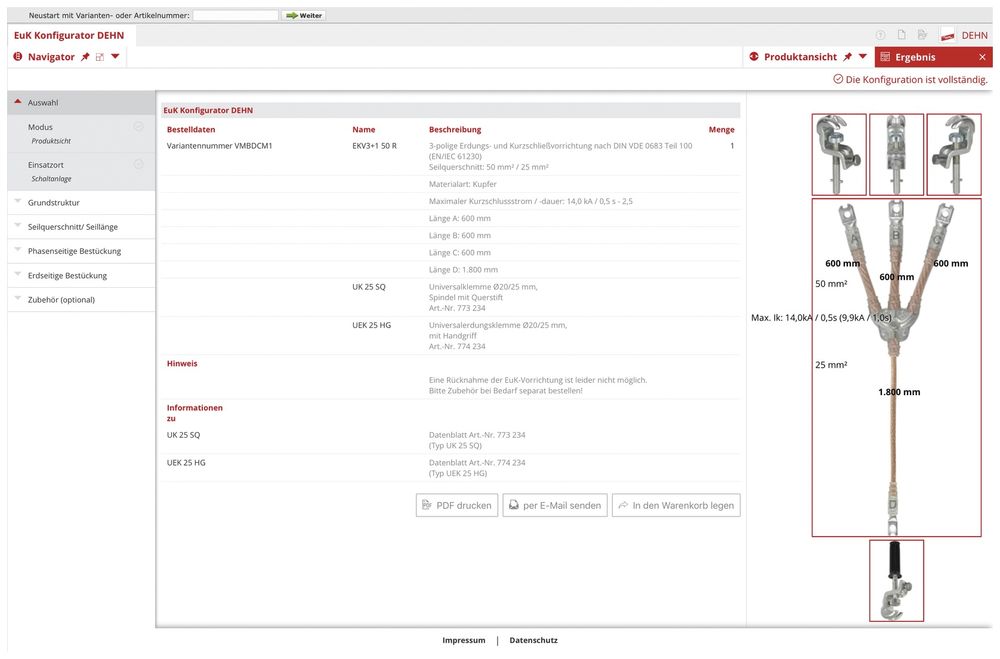Screen dimensions: 1000x659
Task: Expand Phasenseitige Bestückung section
Action: point(75,251)
